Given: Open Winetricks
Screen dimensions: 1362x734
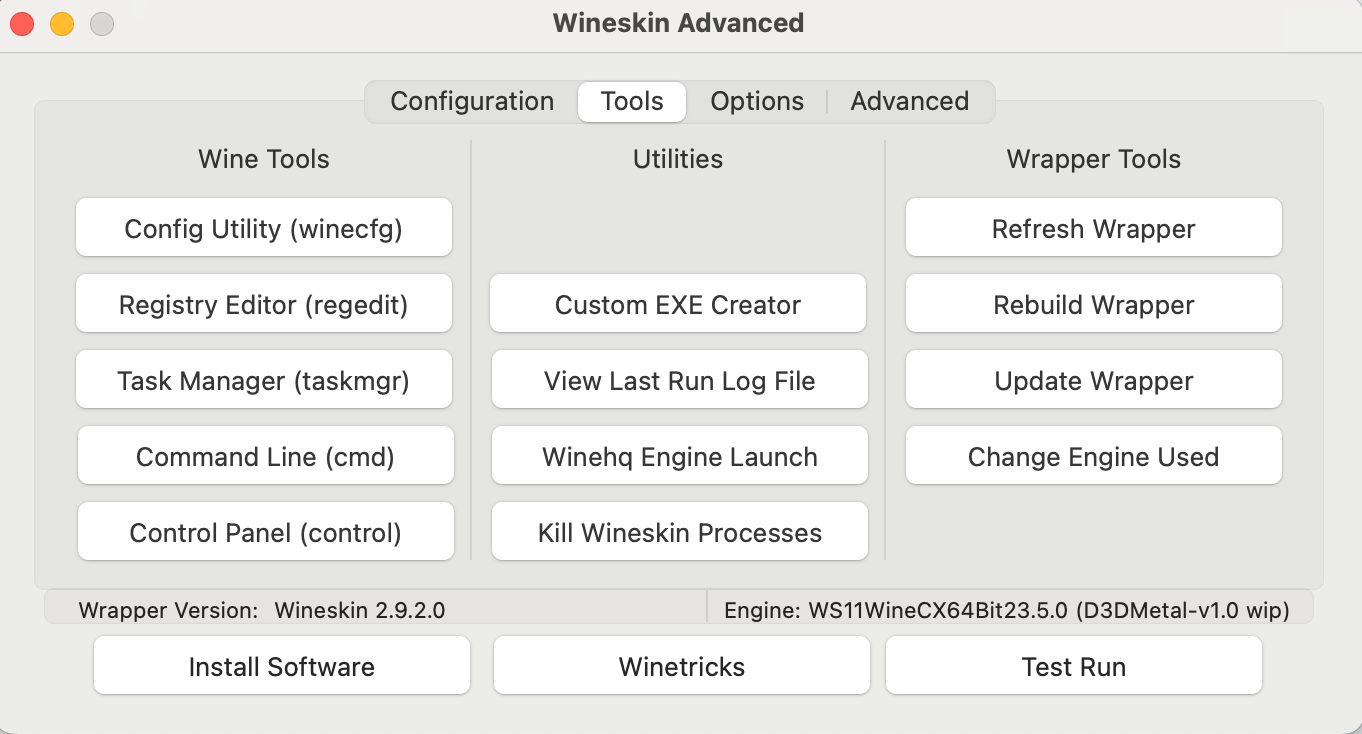Looking at the screenshot, I should coord(682,667).
